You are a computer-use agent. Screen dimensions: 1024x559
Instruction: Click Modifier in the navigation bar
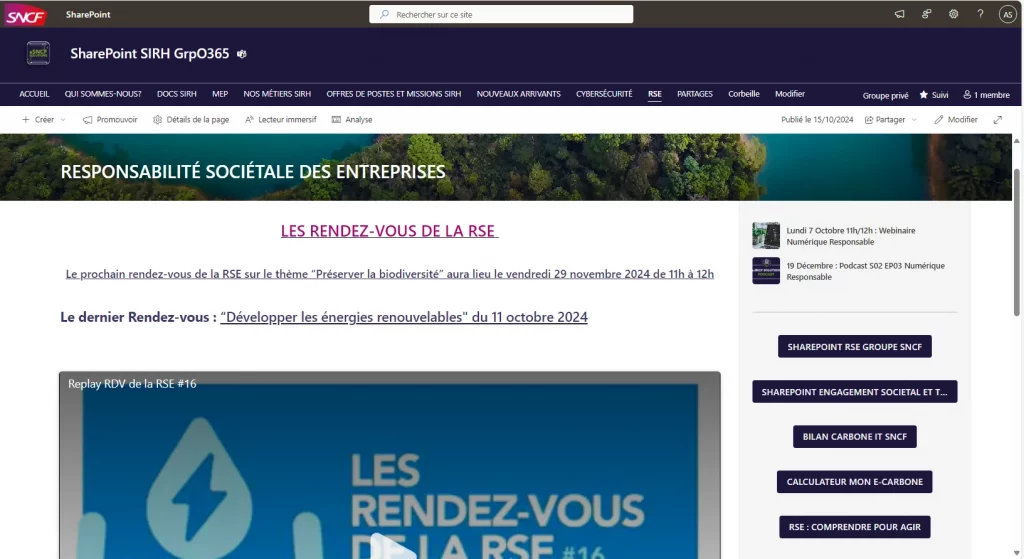pos(790,94)
